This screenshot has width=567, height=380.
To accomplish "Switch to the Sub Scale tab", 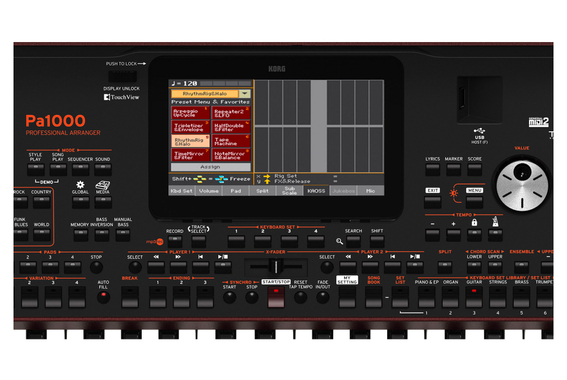I will tap(289, 191).
